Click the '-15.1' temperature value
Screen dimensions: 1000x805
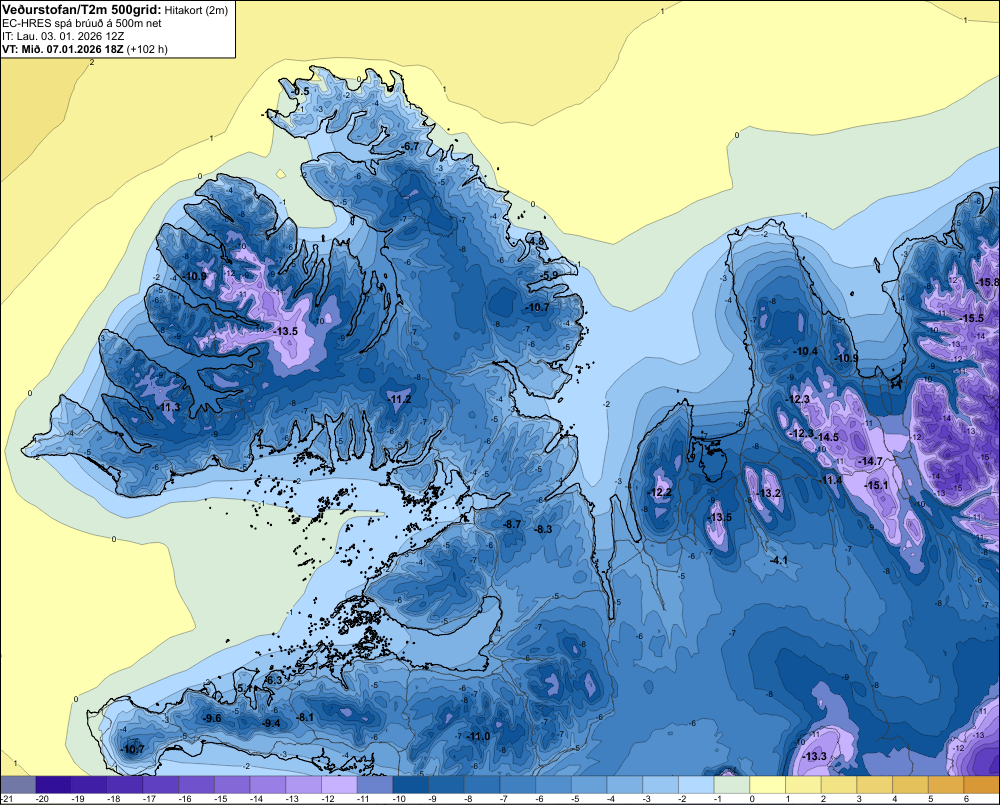(876, 485)
